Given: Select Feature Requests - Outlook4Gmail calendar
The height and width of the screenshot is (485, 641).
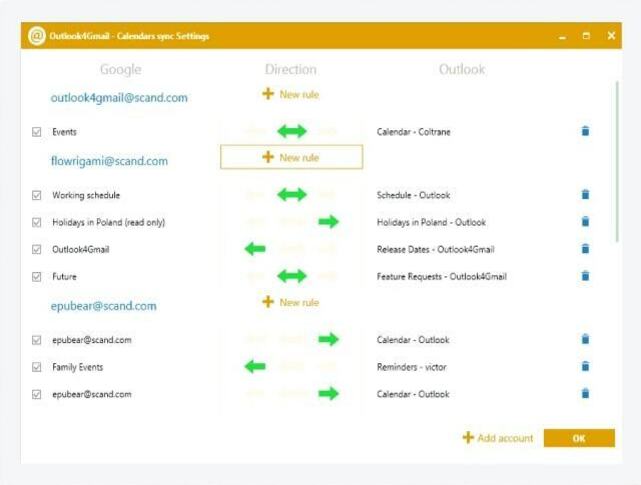Looking at the screenshot, I should coord(442,277).
